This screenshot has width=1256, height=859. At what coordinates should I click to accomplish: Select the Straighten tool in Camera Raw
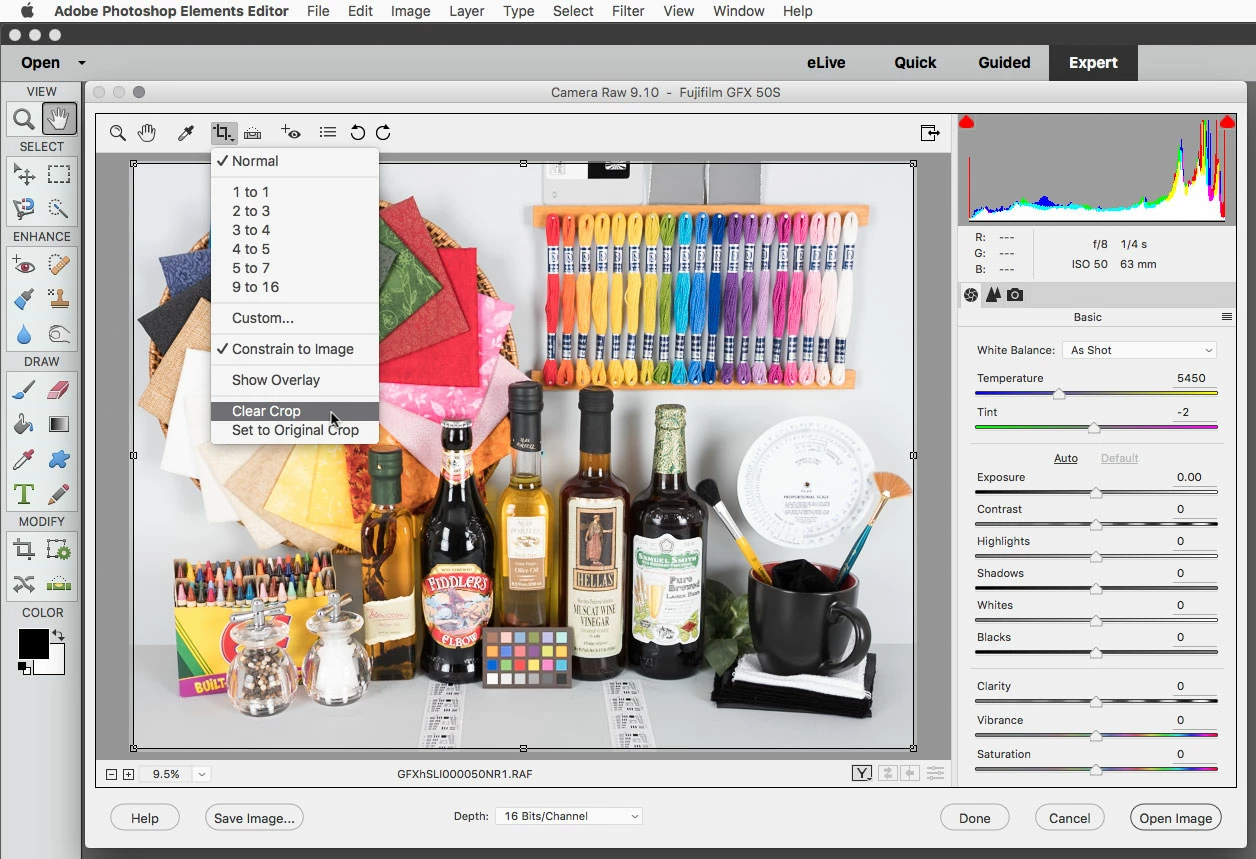pyautogui.click(x=253, y=133)
